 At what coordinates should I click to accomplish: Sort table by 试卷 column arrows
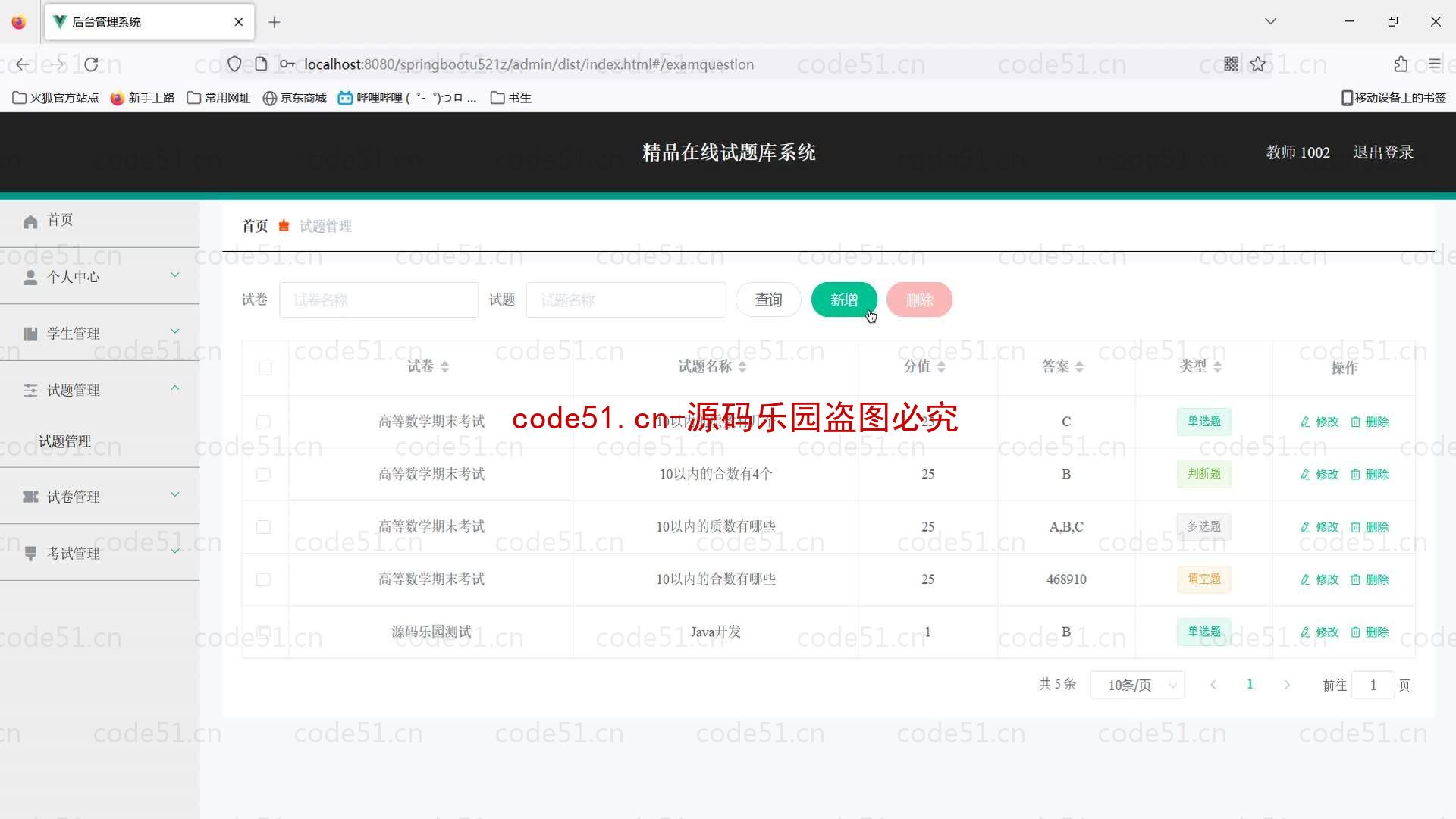coord(445,367)
